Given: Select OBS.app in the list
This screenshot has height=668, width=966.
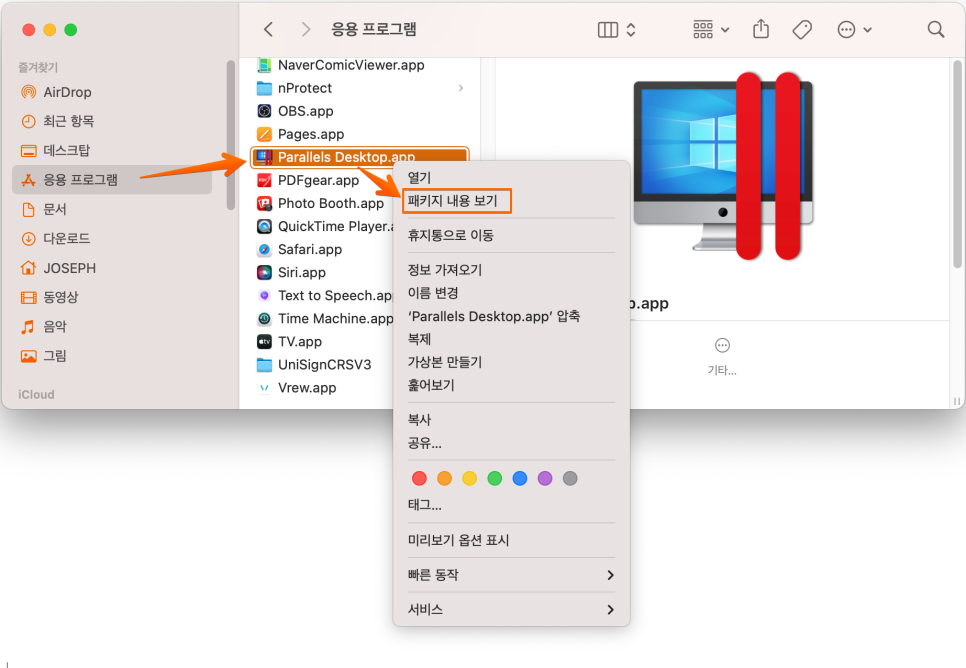Looking at the screenshot, I should [x=360, y=111].
